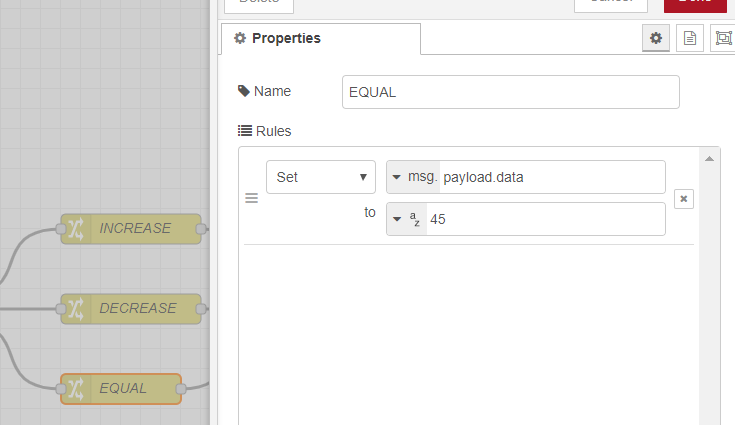
Task: Expand the msg. property type selector
Action: click(413, 177)
